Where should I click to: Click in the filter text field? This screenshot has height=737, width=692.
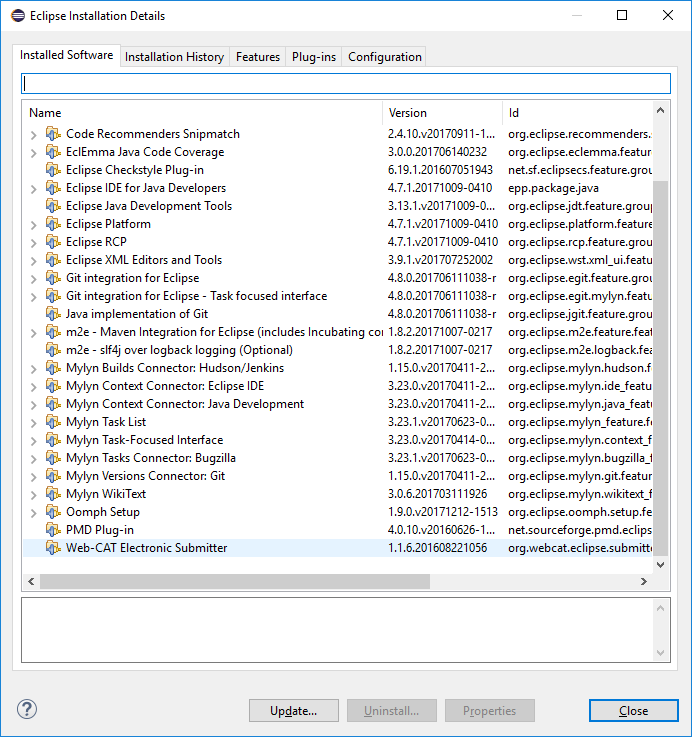[x=346, y=84]
